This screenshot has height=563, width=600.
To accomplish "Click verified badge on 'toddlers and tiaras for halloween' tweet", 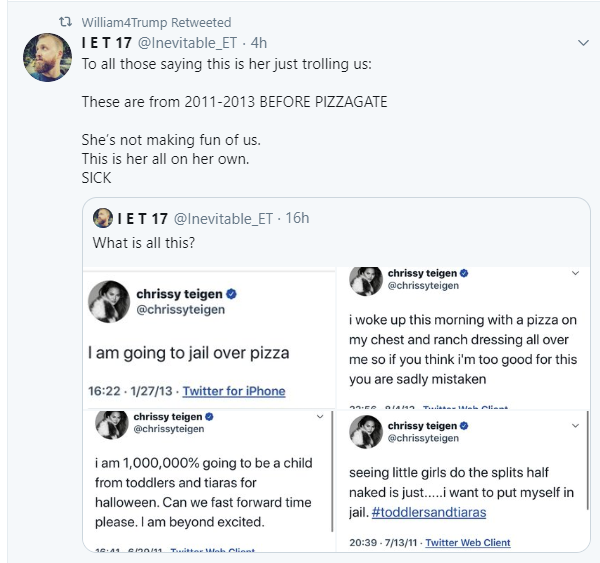I will [x=209, y=416].
